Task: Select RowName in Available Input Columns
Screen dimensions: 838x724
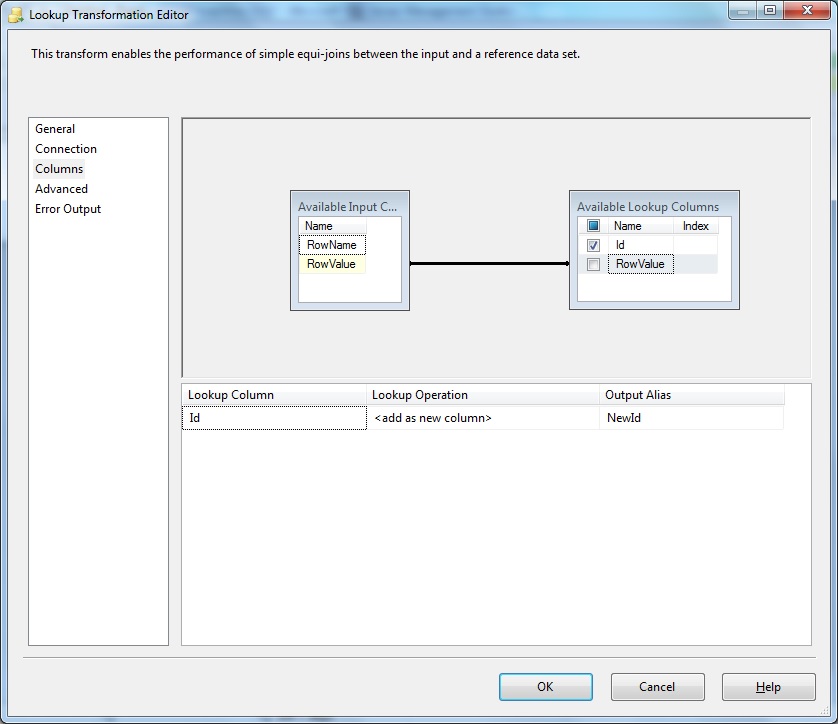Action: pos(332,244)
